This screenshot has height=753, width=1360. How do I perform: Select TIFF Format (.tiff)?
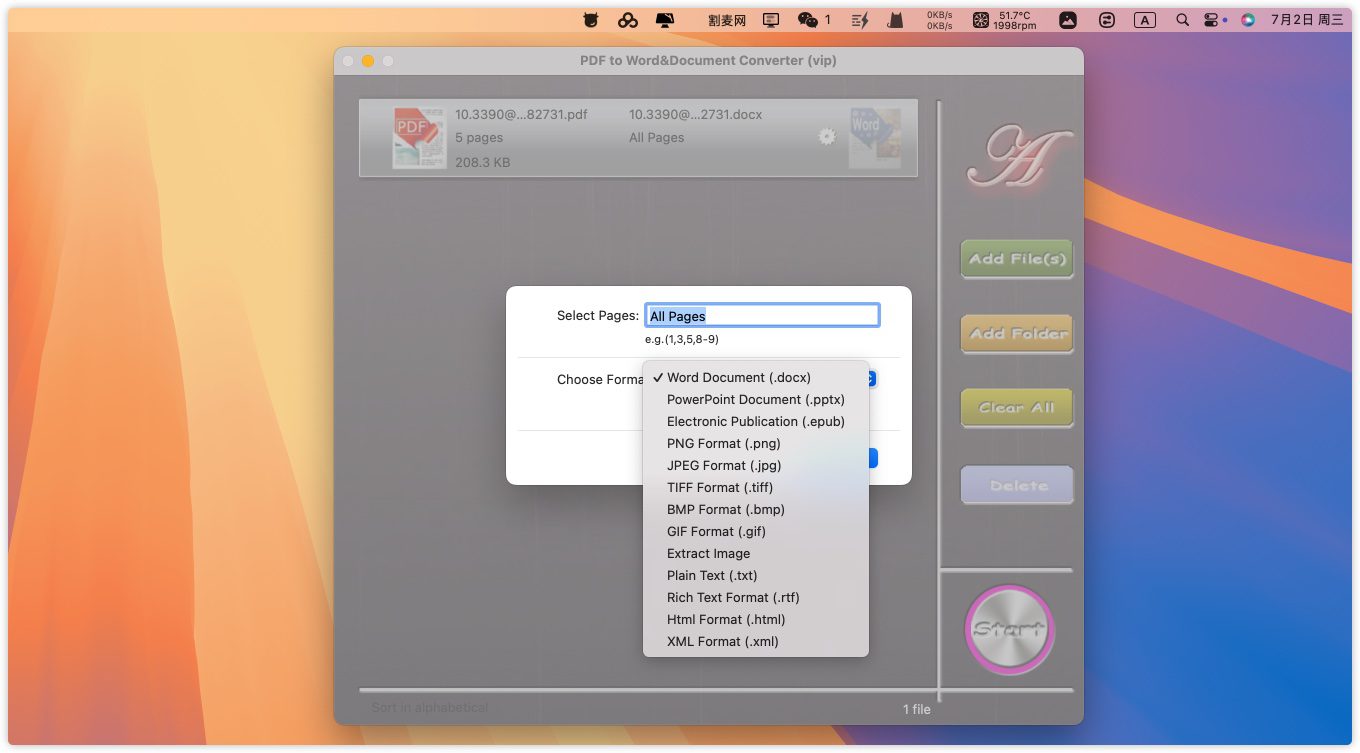pos(756,488)
